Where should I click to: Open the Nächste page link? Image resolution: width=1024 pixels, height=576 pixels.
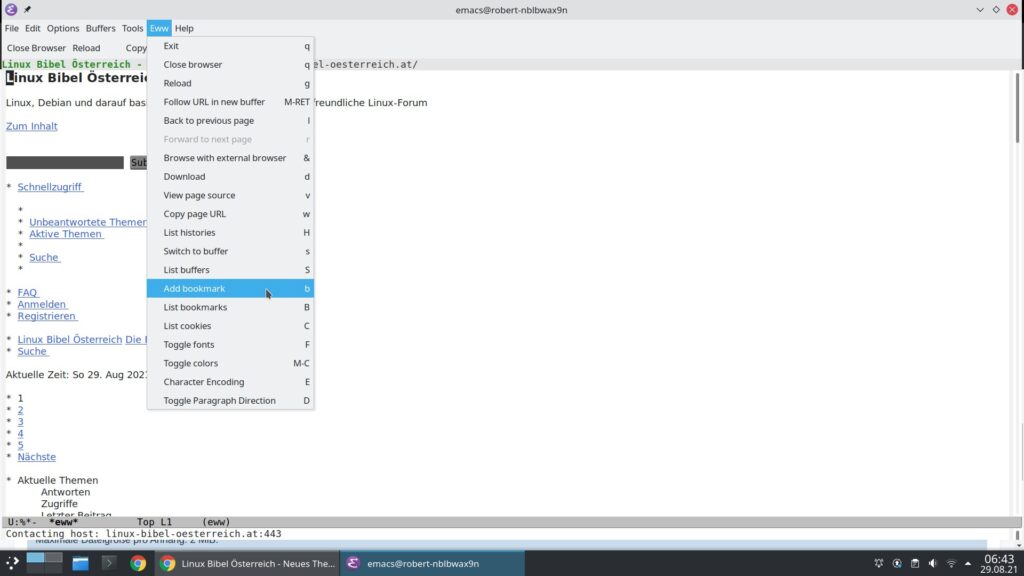[x=37, y=457]
